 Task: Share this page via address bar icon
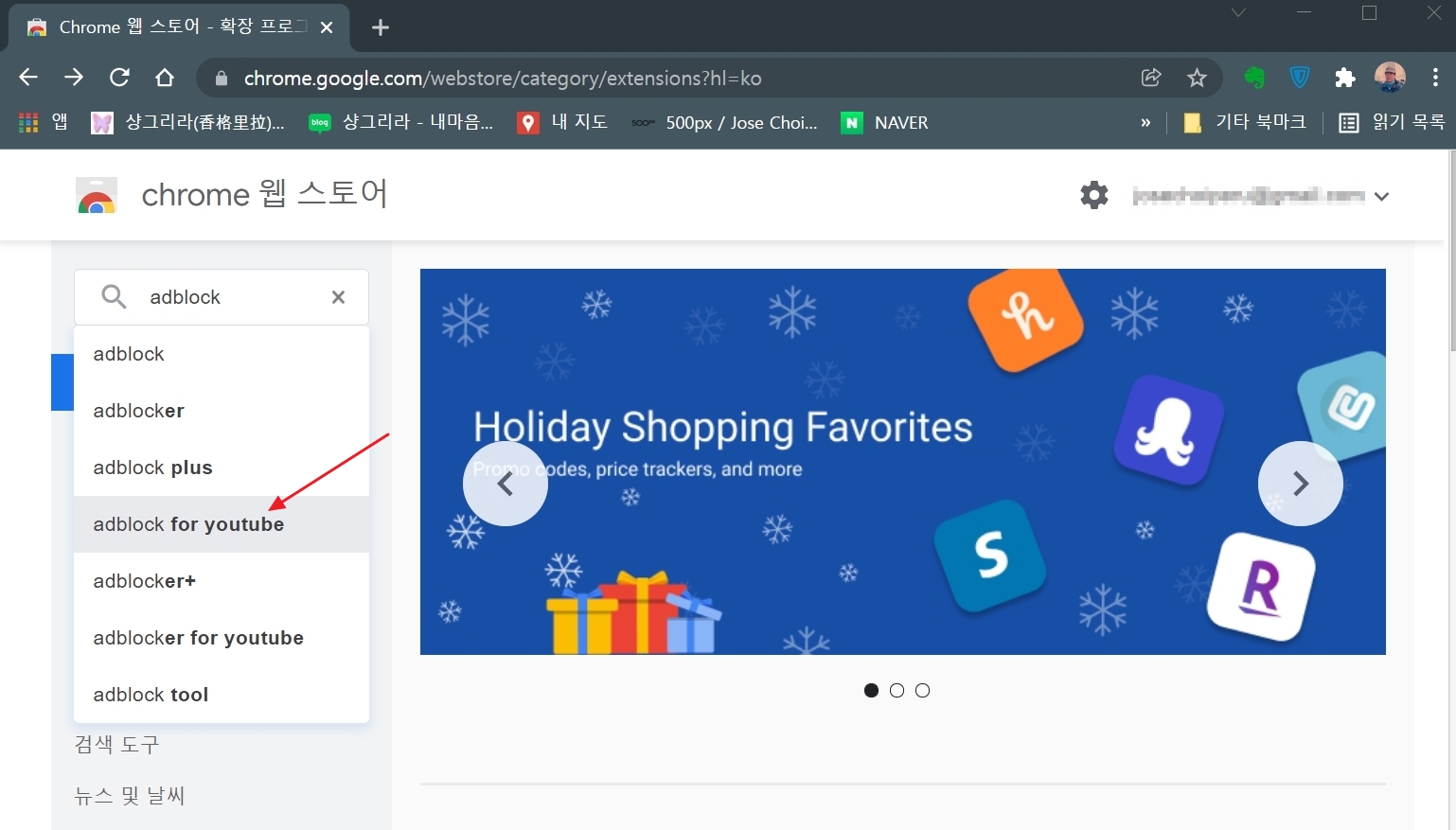[1151, 78]
